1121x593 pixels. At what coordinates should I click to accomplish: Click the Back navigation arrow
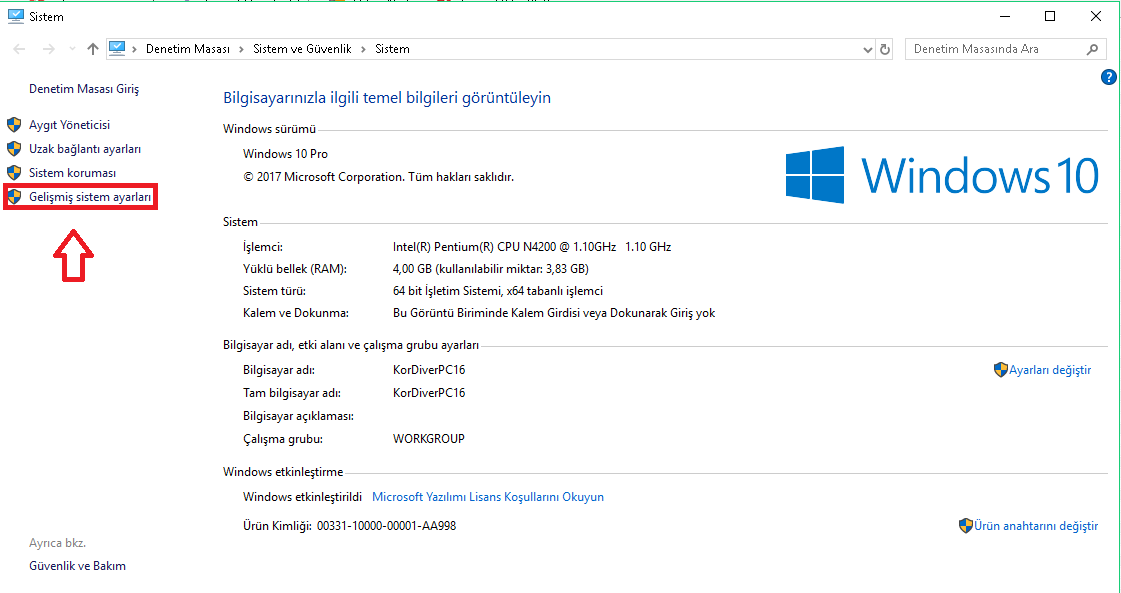pyautogui.click(x=19, y=49)
